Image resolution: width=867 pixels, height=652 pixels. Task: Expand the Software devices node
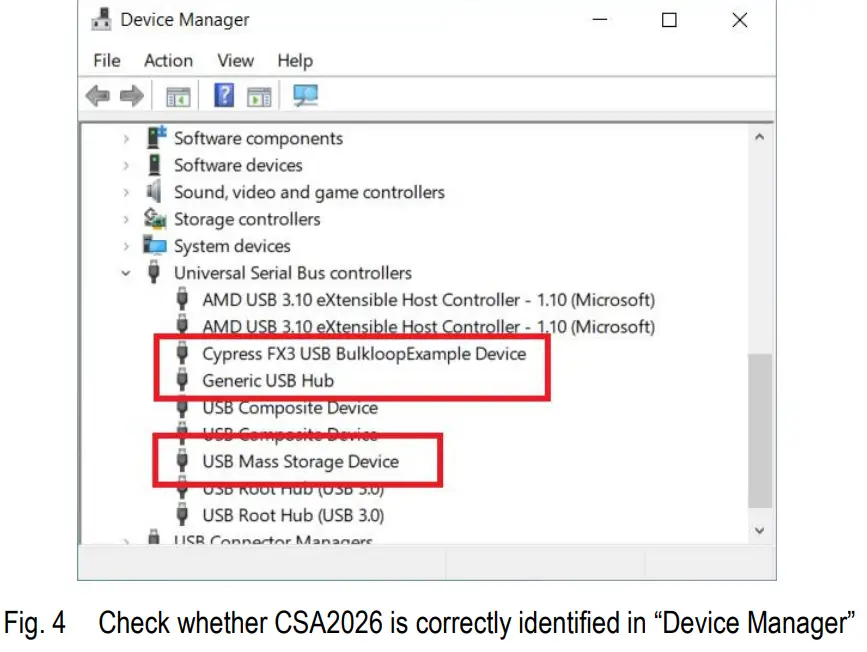click(126, 165)
